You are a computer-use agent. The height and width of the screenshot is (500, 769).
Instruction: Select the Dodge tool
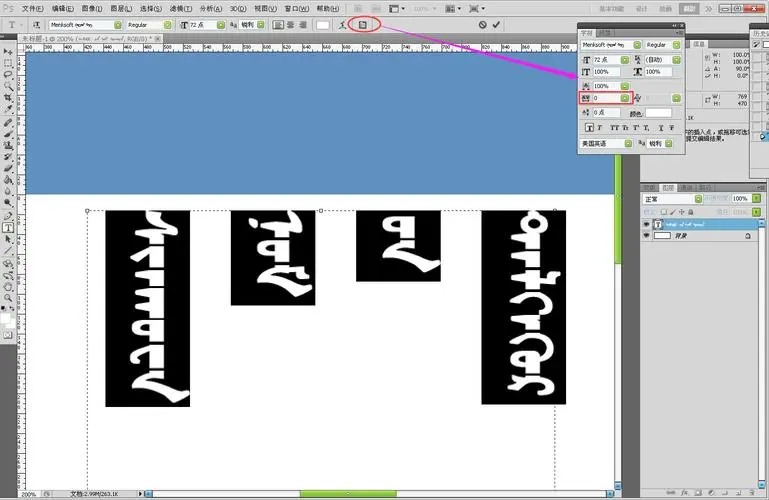tap(8, 203)
